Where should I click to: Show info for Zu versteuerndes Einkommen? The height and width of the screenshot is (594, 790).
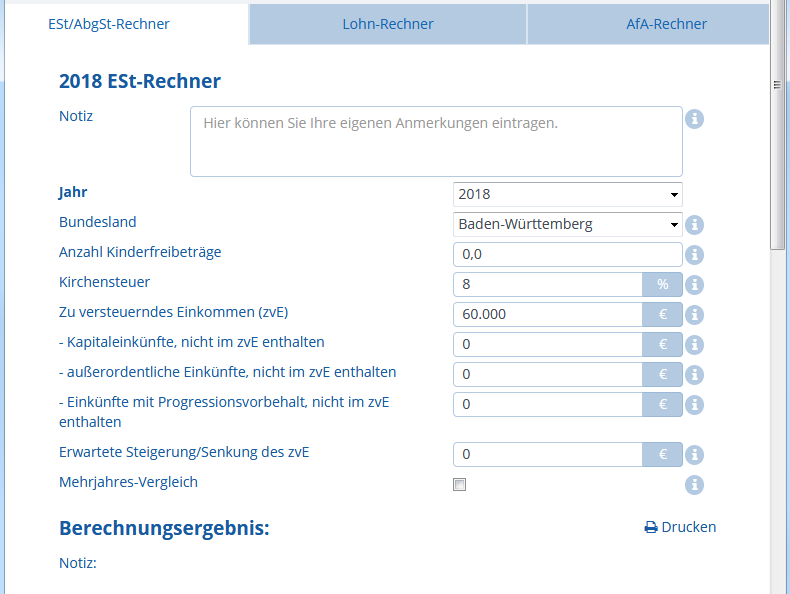coord(694,315)
